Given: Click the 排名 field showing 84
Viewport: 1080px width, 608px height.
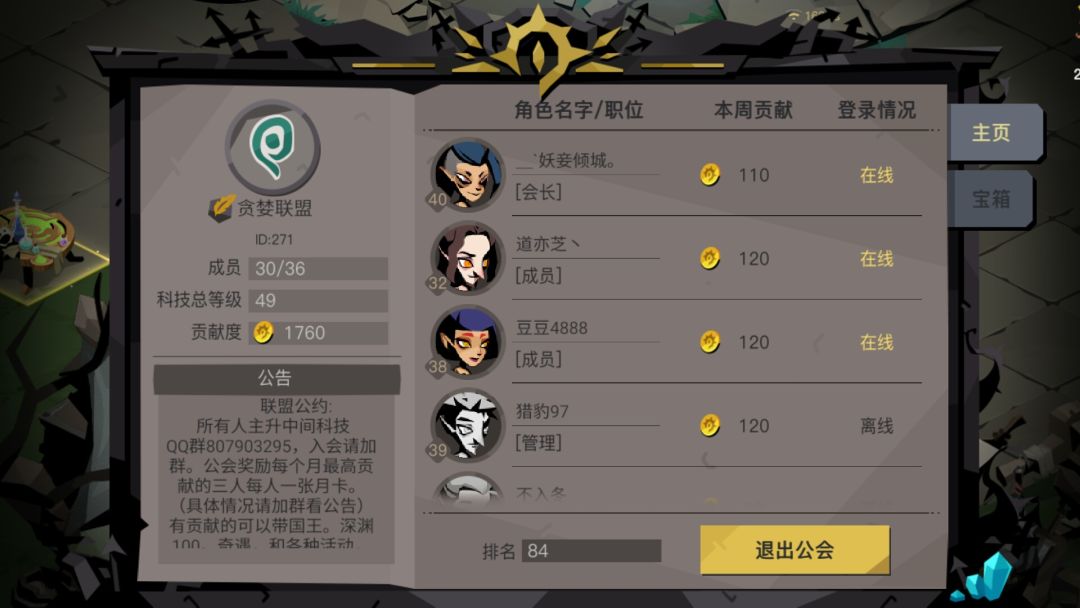Looking at the screenshot, I should tap(591, 551).
